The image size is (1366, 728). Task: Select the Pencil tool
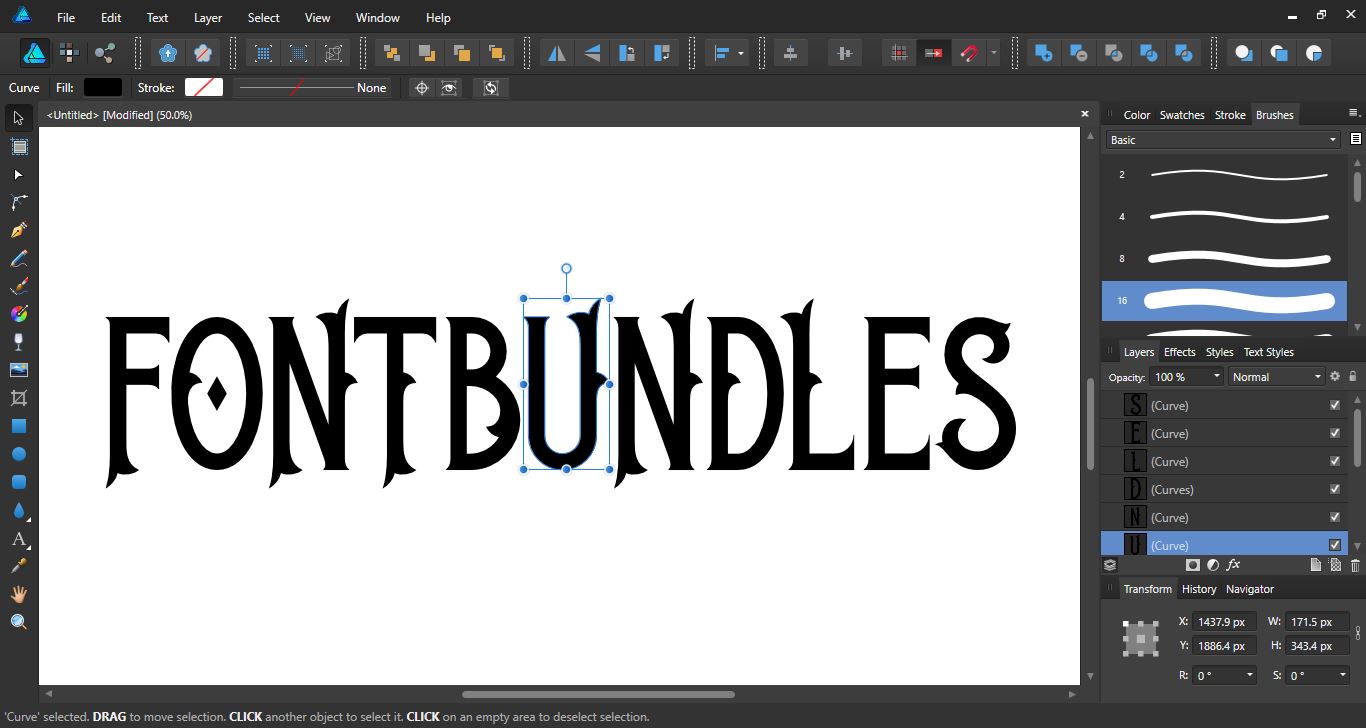[18, 258]
